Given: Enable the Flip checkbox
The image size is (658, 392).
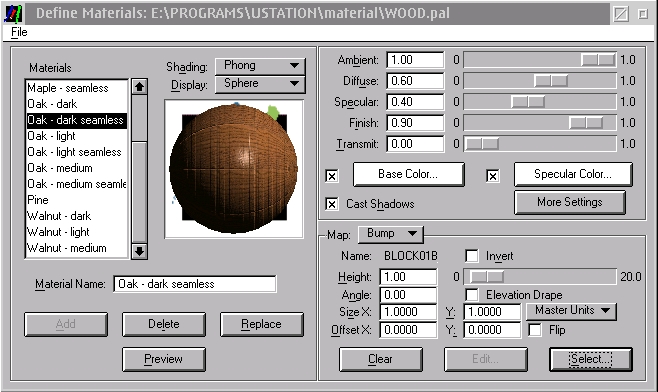Looking at the screenshot, I should 535,330.
